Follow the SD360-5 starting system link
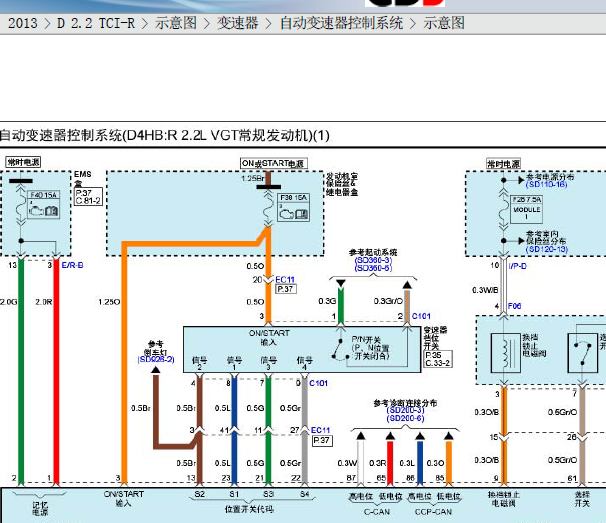The image size is (606, 523). tap(373, 268)
